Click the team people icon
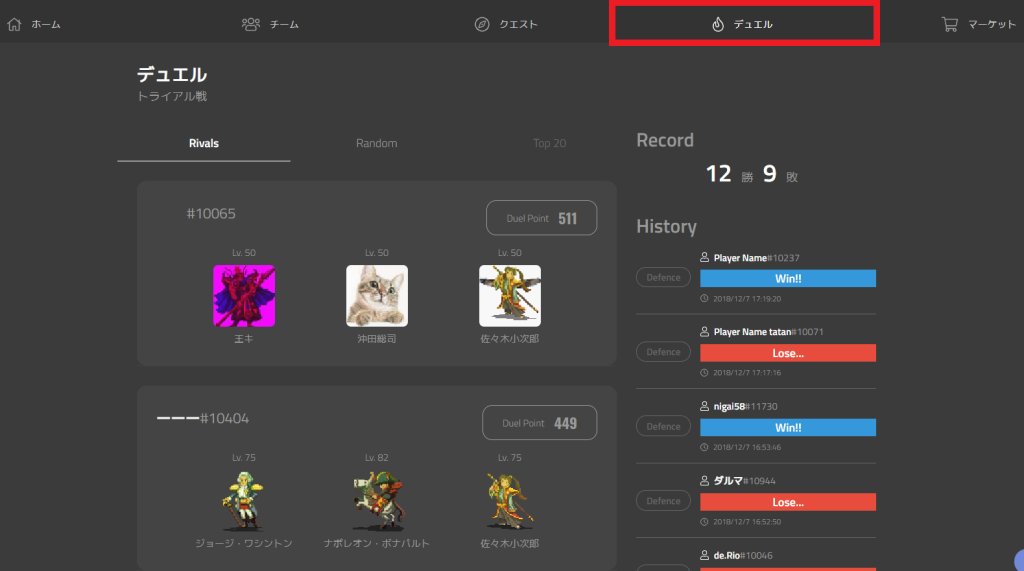Viewport: 1024px width, 571px height. pos(251,24)
